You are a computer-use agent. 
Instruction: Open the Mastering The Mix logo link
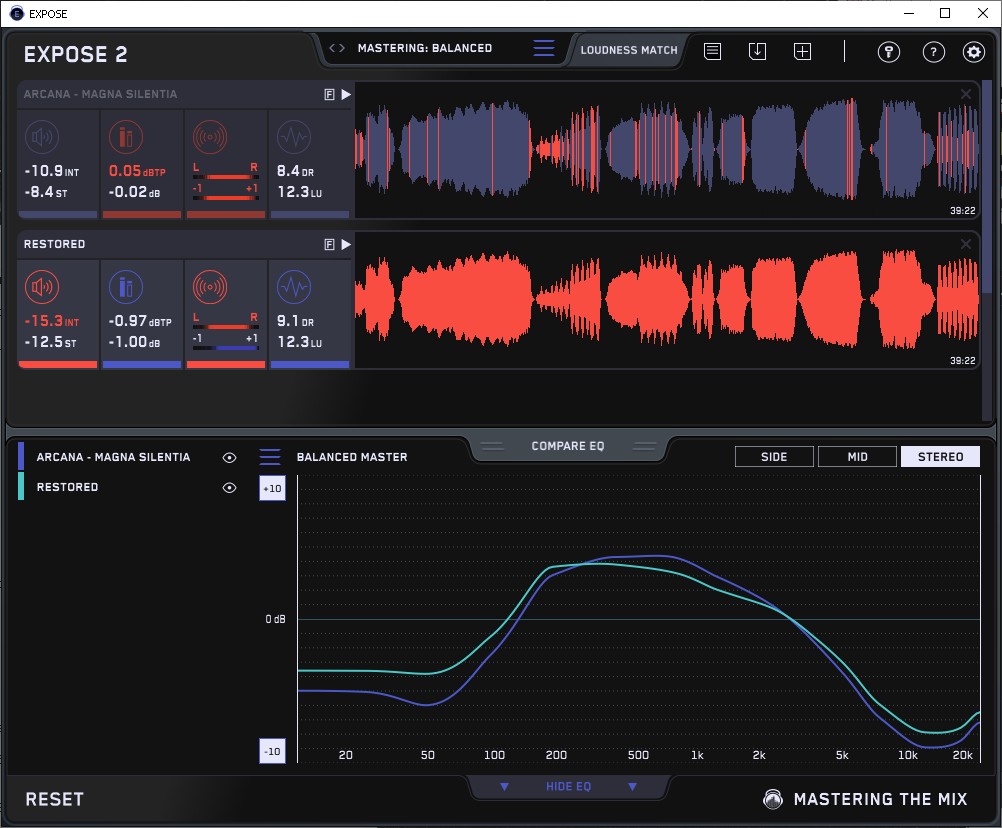tap(865, 799)
